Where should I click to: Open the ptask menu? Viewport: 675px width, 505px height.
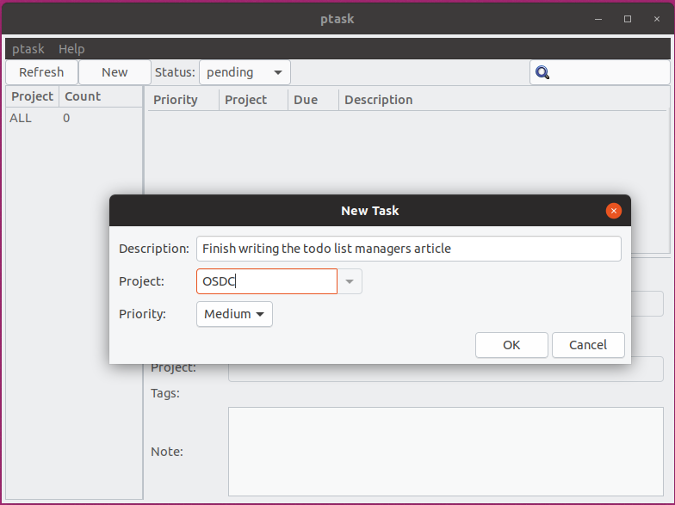coord(28,49)
